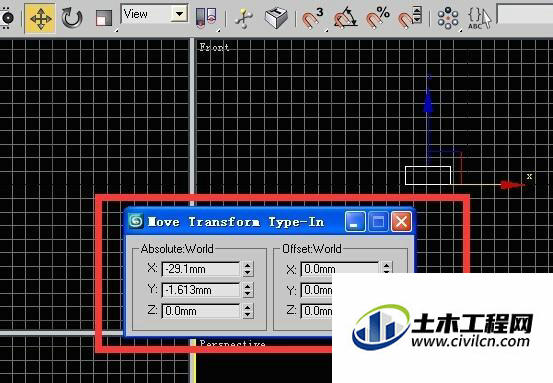Open the View reference coordinate dropdown
The width and height of the screenshot is (553, 383).
(154, 14)
